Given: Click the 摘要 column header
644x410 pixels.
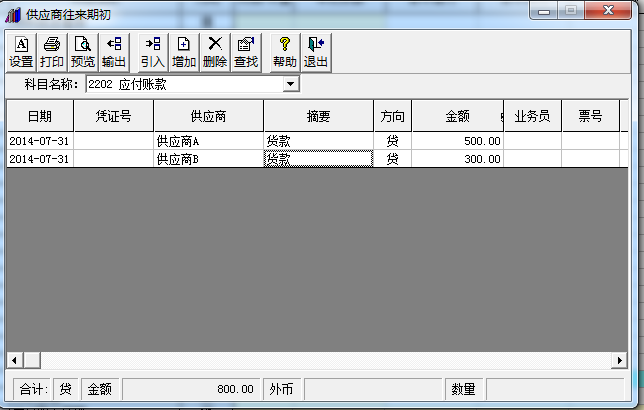Looking at the screenshot, I should pyautogui.click(x=318, y=116).
